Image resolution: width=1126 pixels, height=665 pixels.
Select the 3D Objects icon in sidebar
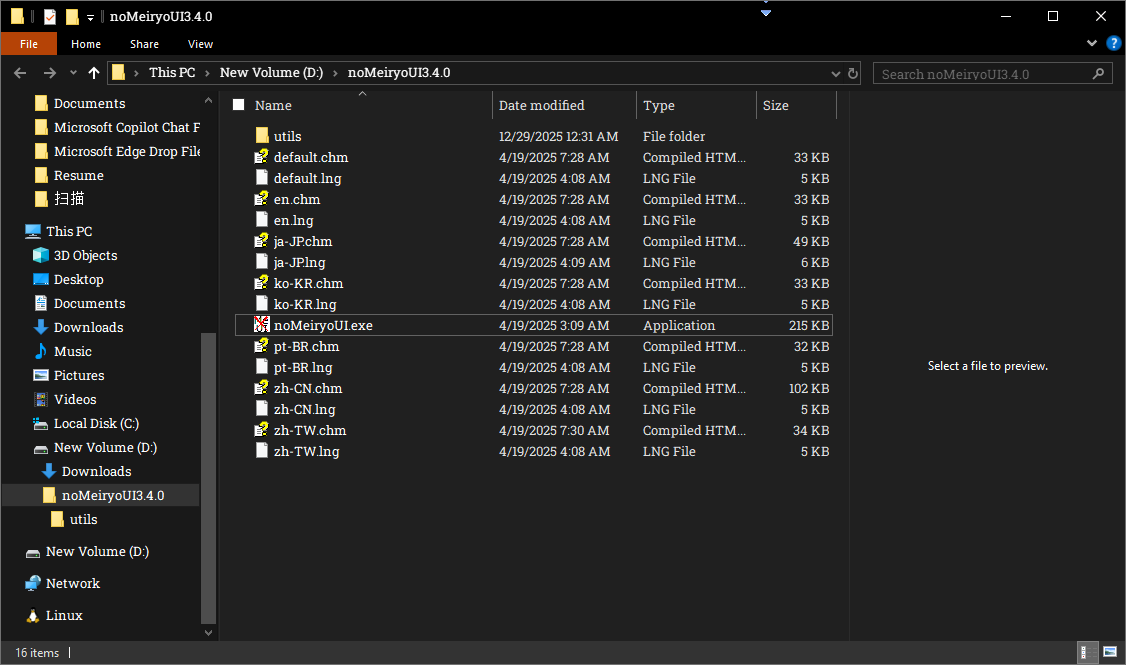[41, 255]
